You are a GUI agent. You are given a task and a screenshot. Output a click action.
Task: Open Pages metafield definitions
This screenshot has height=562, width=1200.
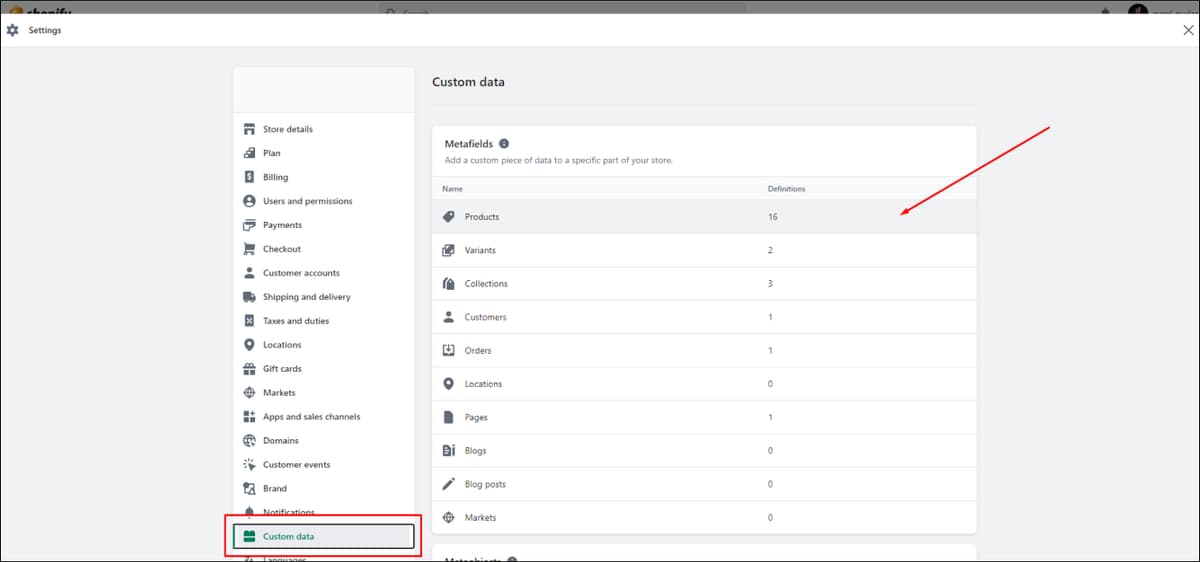(704, 417)
